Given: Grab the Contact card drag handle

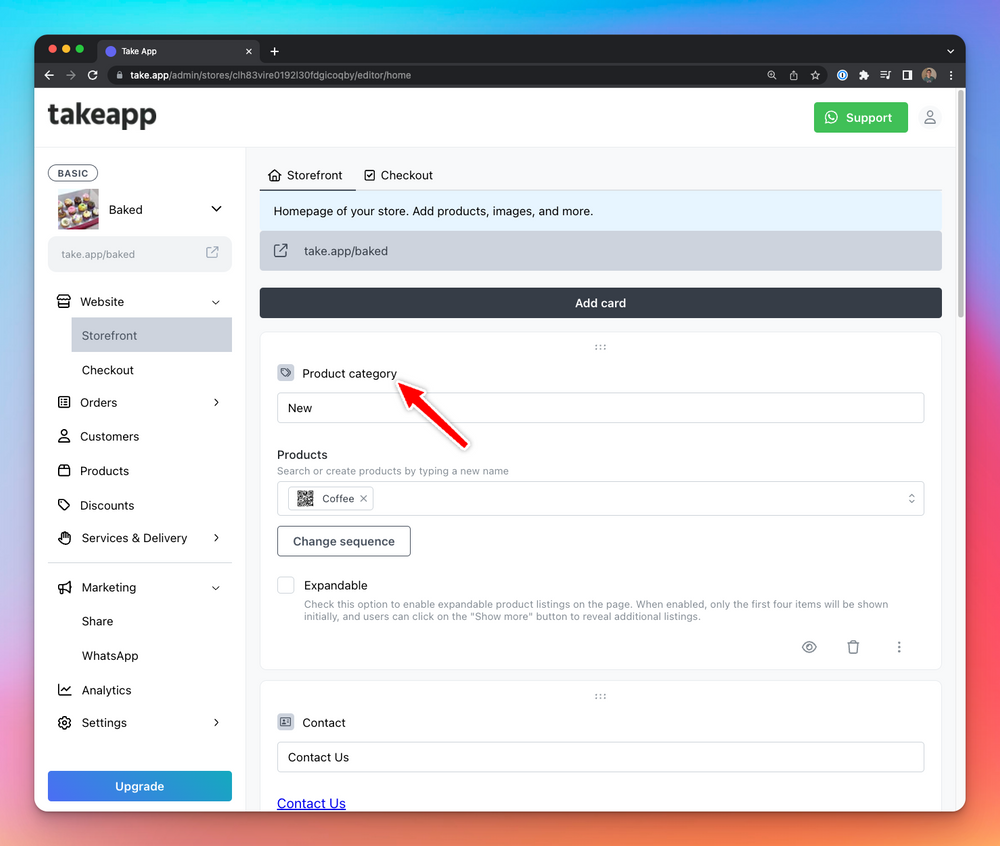Looking at the screenshot, I should click(600, 696).
